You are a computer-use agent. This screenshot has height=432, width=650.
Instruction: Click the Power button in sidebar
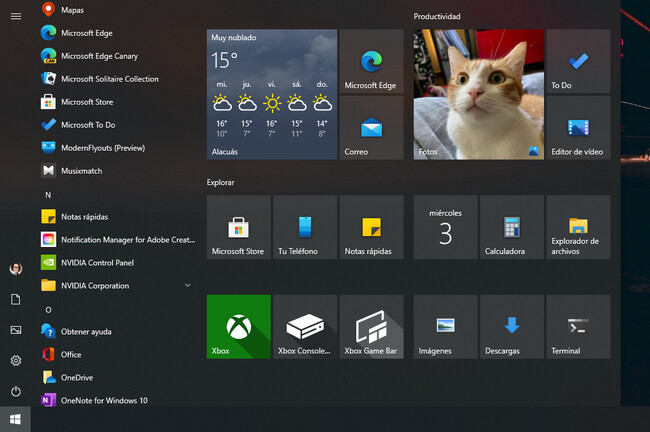tap(16, 391)
